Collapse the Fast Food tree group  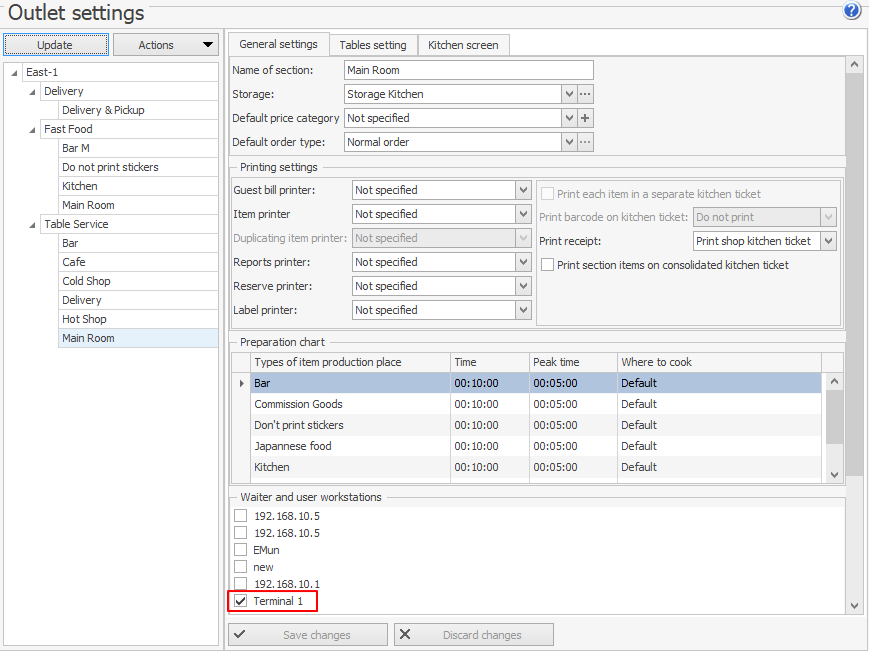[x=33, y=130]
